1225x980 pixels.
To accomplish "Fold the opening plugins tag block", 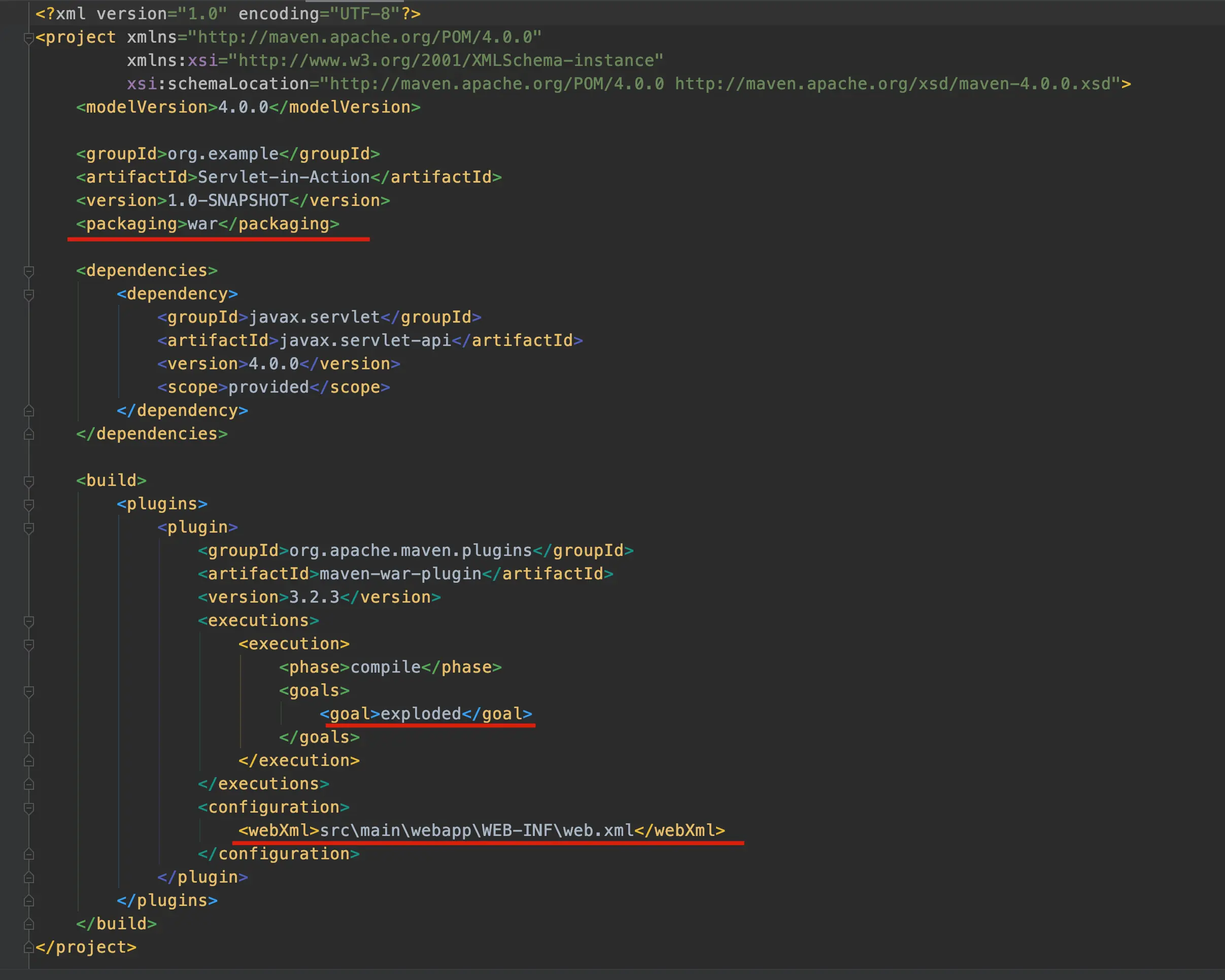I will [x=29, y=505].
